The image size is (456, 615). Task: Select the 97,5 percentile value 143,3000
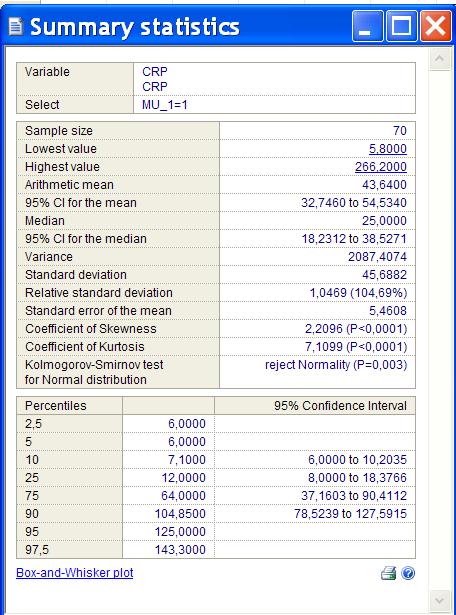click(x=180, y=549)
